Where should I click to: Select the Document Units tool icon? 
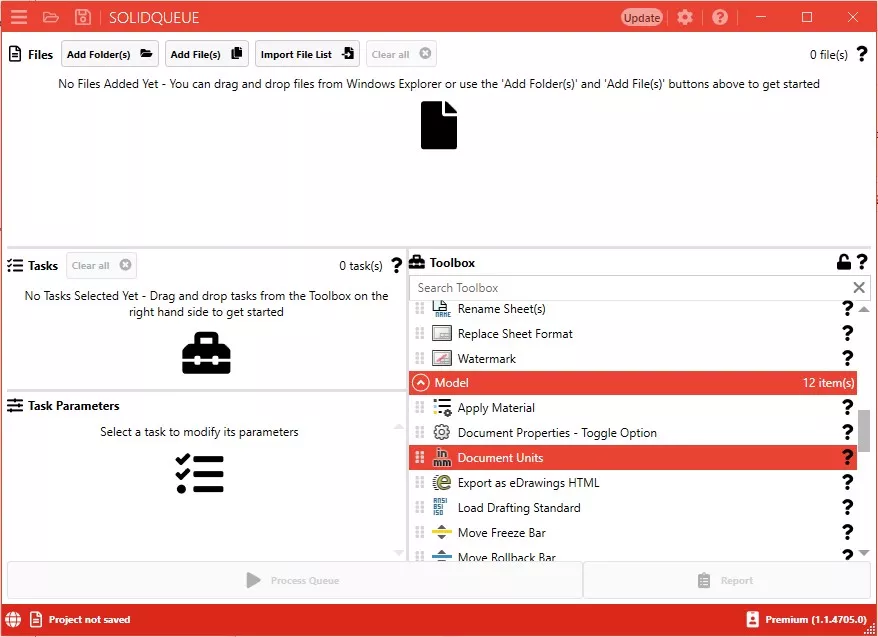pos(441,457)
